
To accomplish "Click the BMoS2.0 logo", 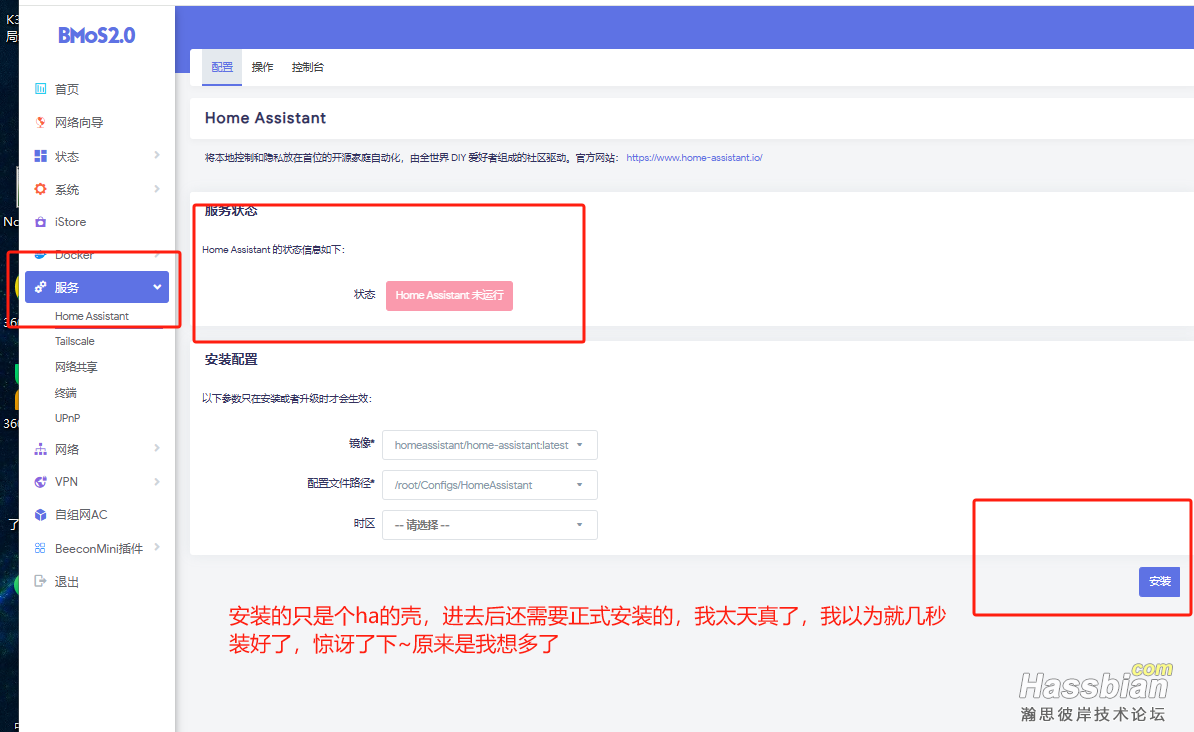I will [97, 35].
